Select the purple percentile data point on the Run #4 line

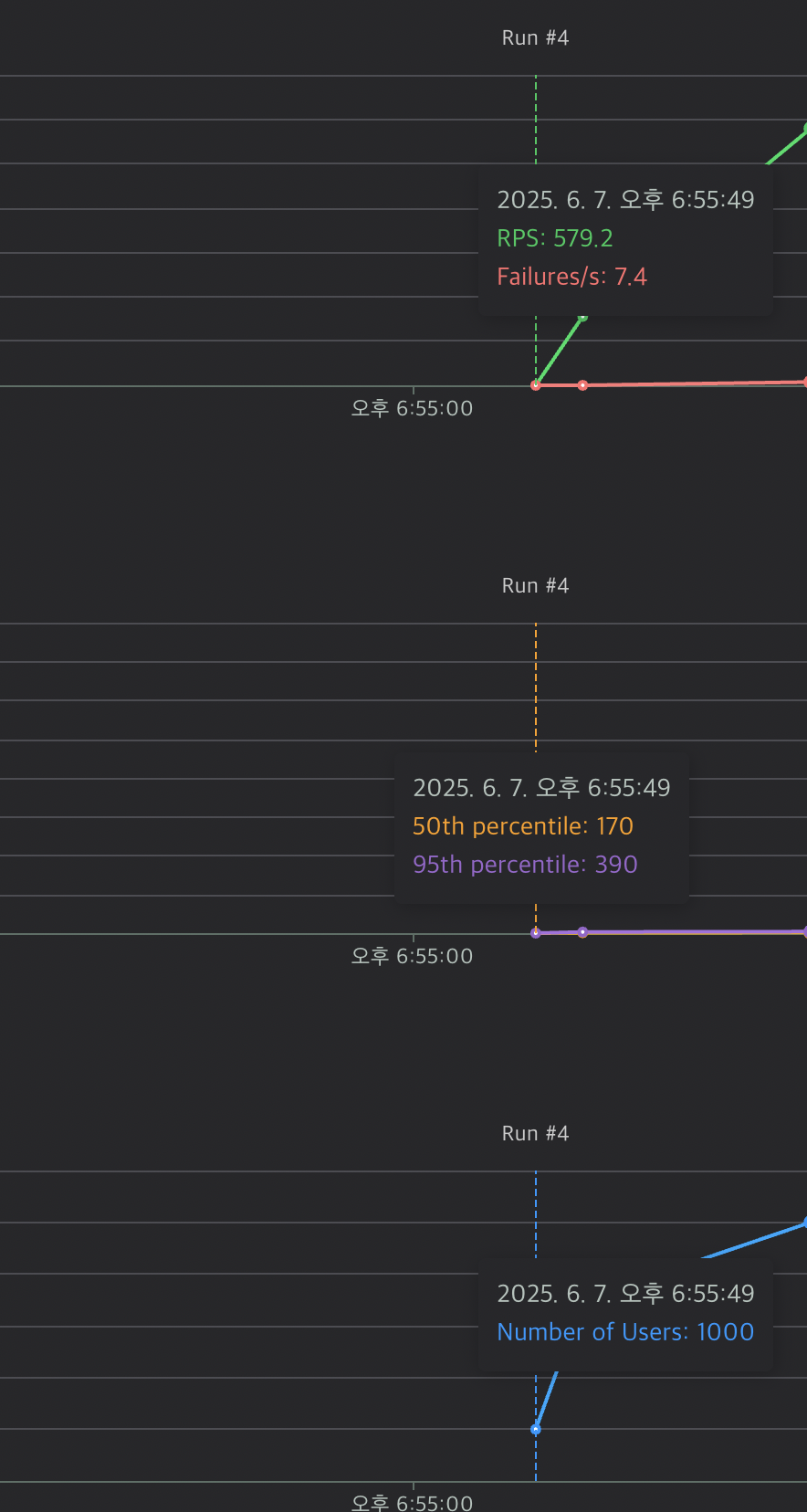click(x=536, y=933)
